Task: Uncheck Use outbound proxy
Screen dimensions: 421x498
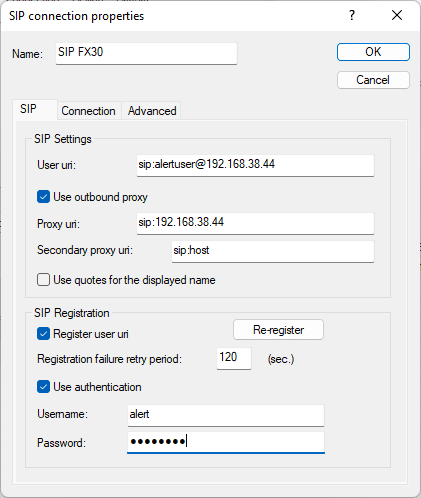Action: click(43, 197)
